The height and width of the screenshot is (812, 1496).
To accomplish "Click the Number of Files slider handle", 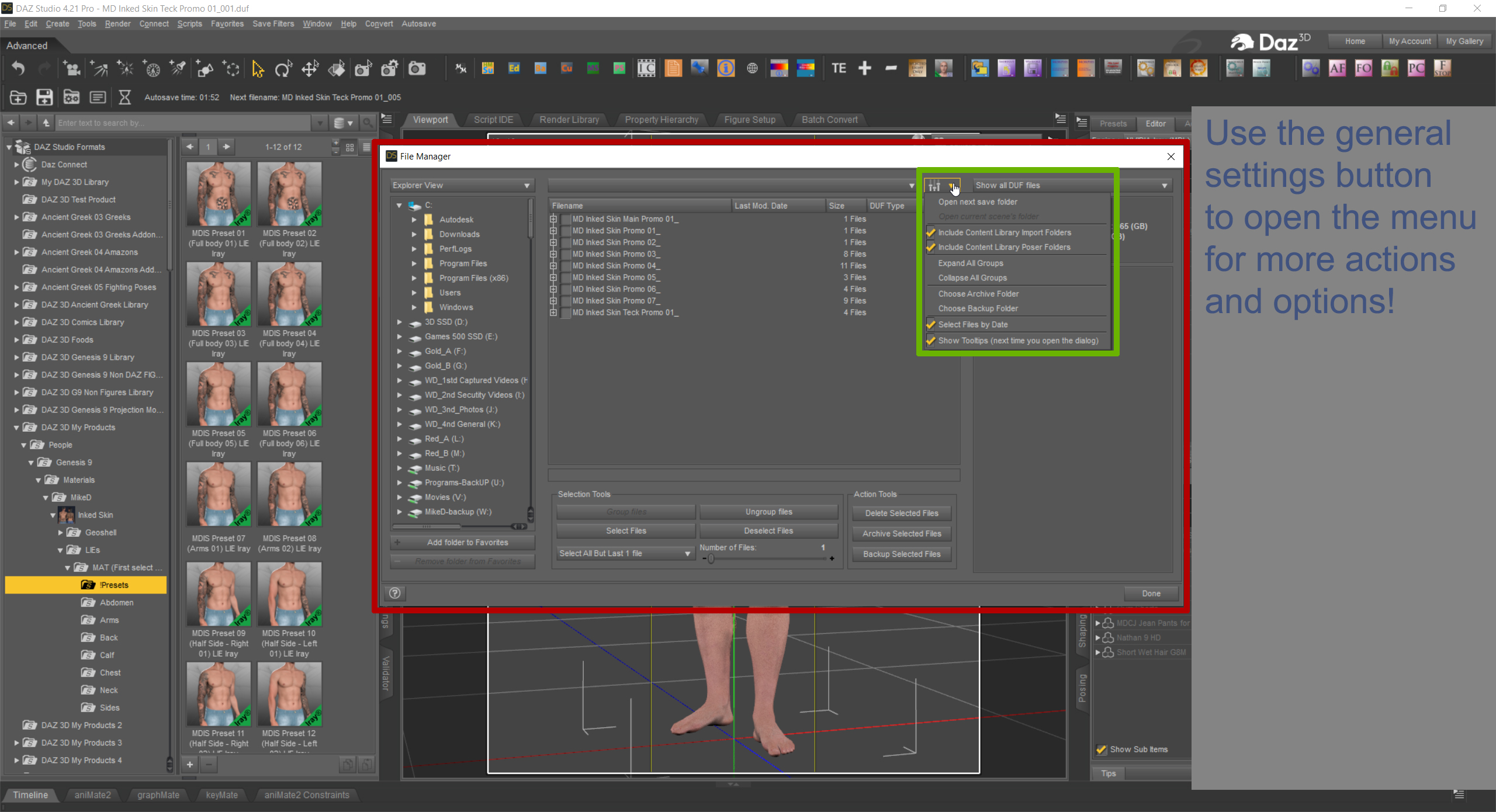I will tap(711, 558).
